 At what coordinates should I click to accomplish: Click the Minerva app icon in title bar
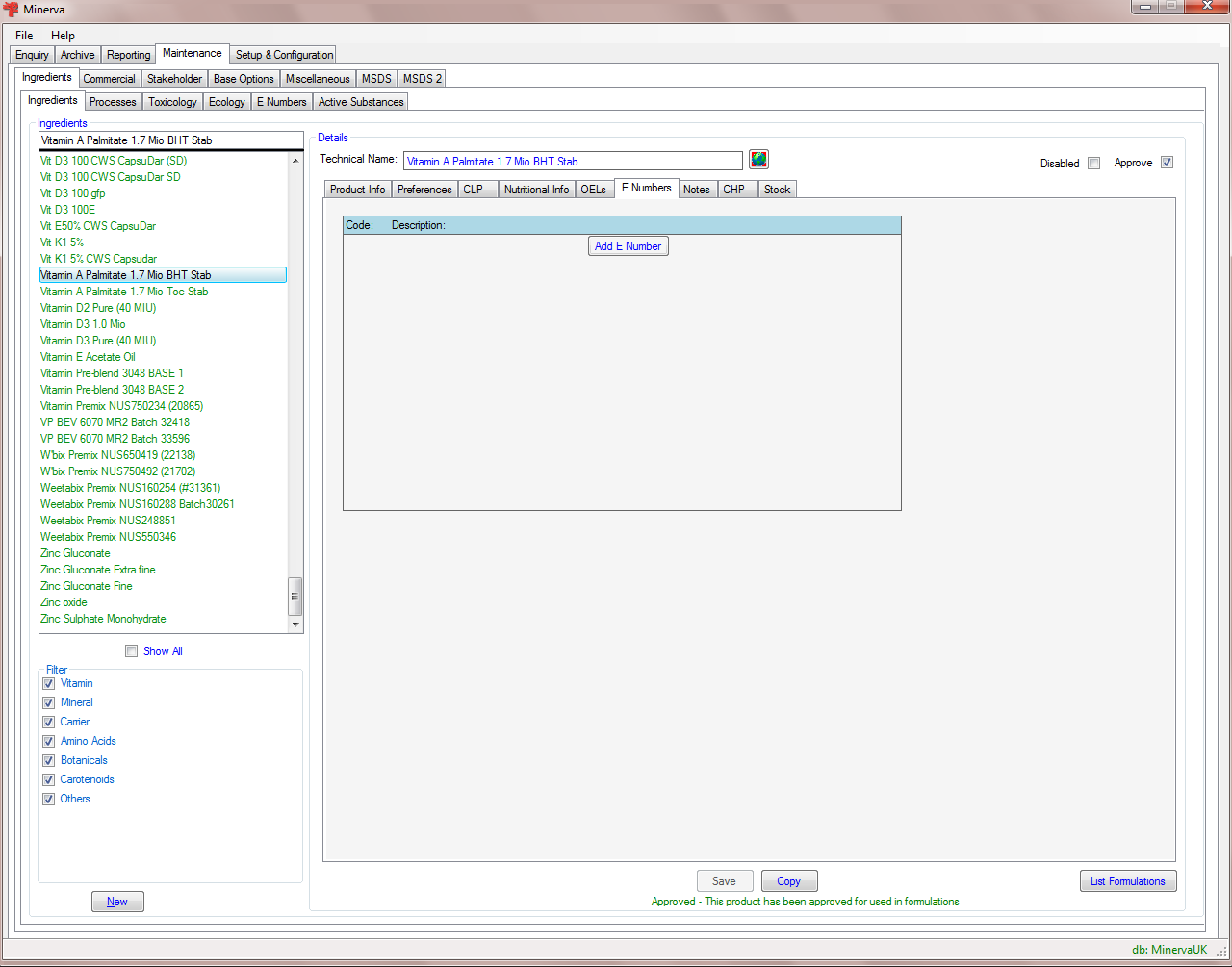pos(12,9)
